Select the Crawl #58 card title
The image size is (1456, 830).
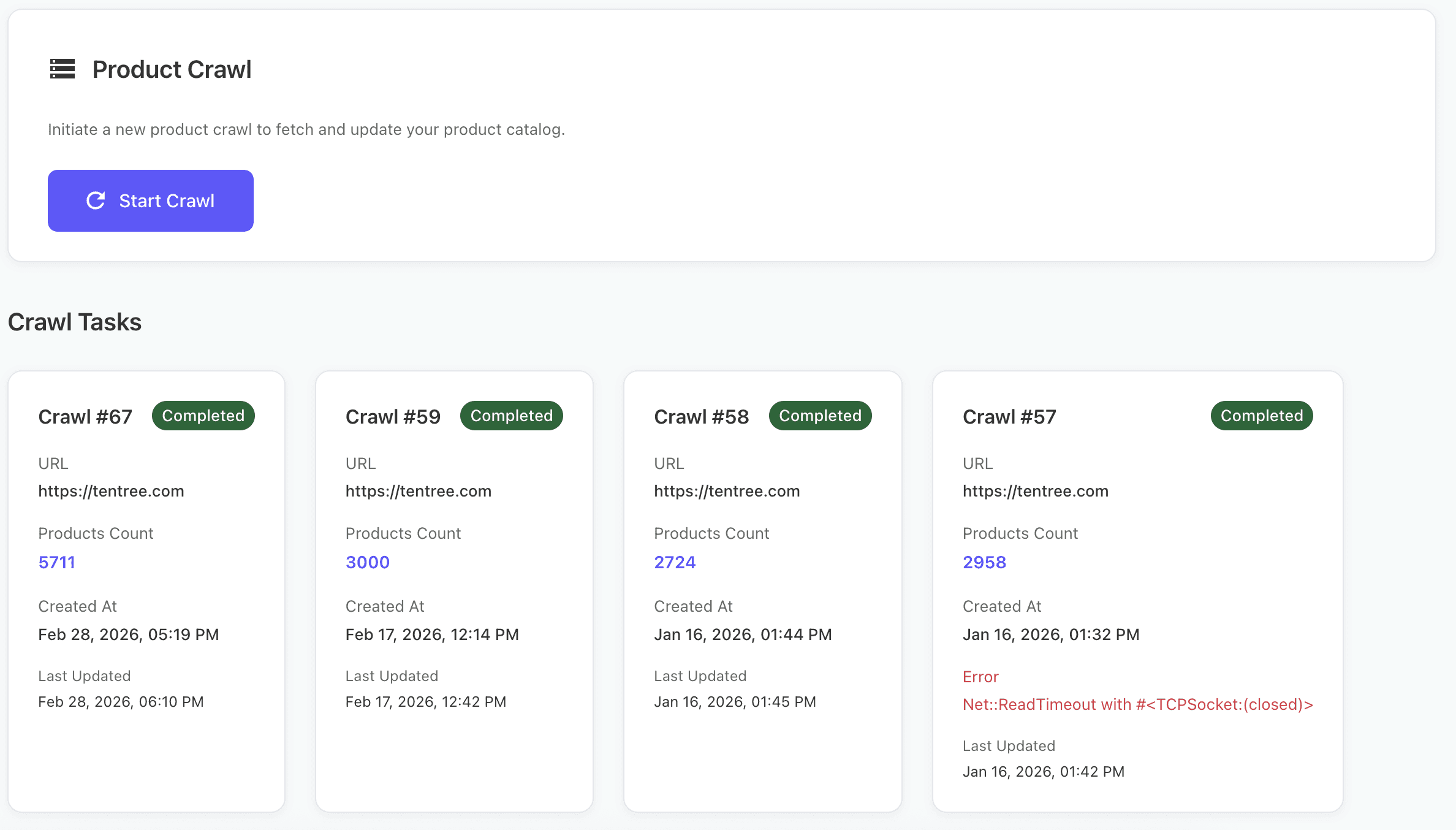(x=701, y=417)
